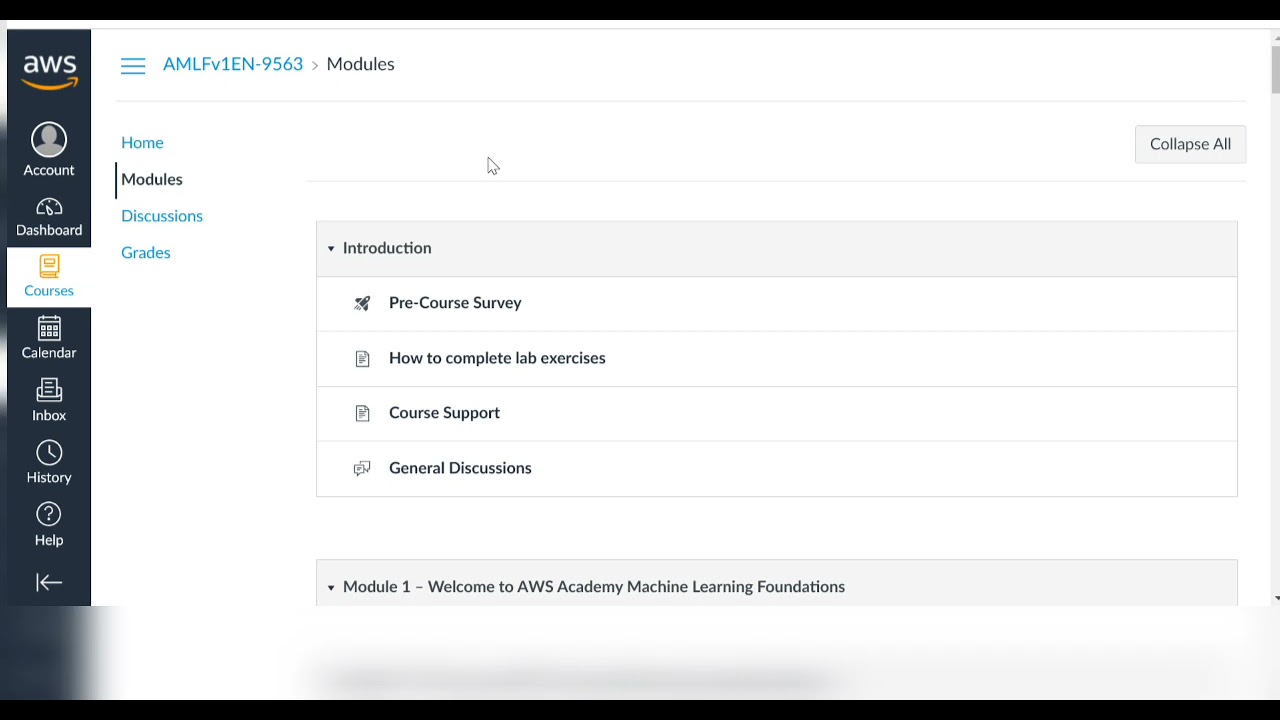Open the General Discussions item
The height and width of the screenshot is (720, 1280).
(x=460, y=468)
